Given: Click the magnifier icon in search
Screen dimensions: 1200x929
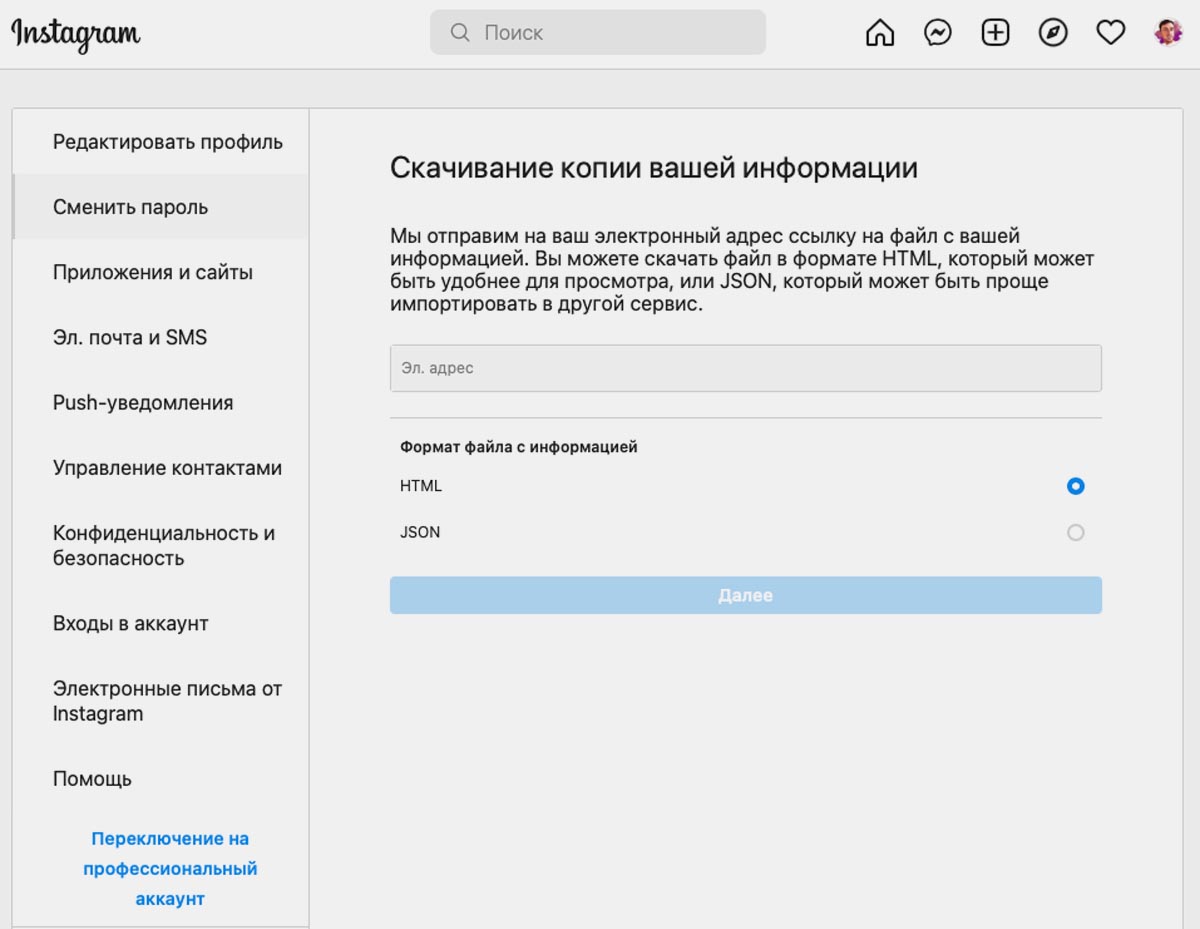Looking at the screenshot, I should click(460, 33).
